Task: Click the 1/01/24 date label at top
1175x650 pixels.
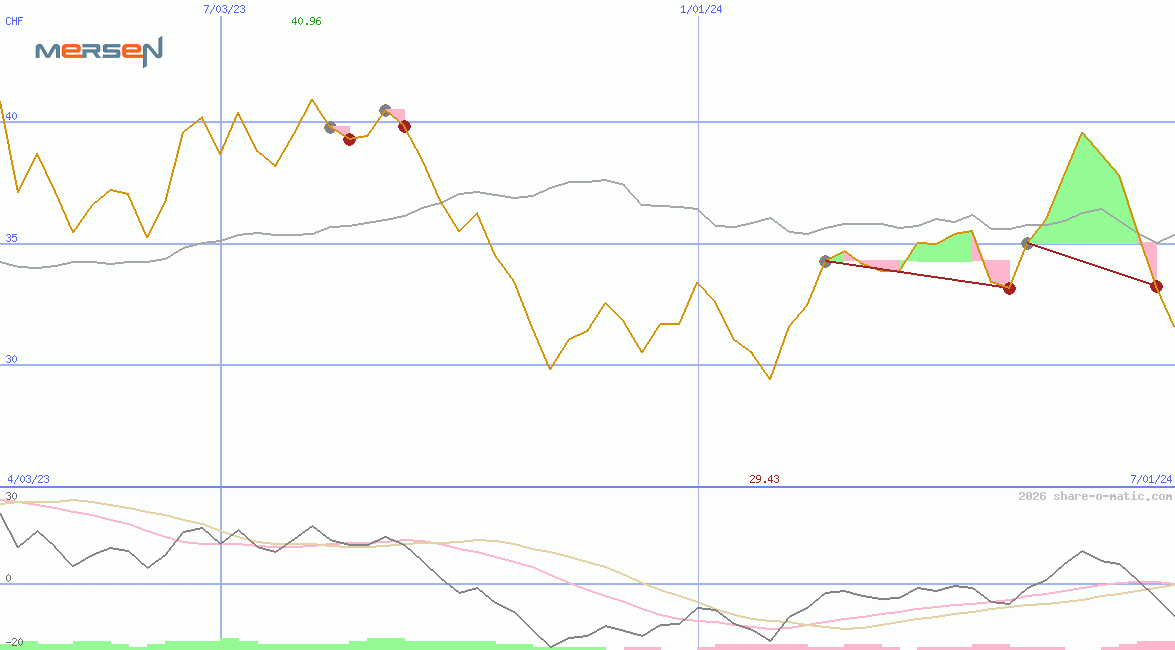Action: (x=701, y=8)
